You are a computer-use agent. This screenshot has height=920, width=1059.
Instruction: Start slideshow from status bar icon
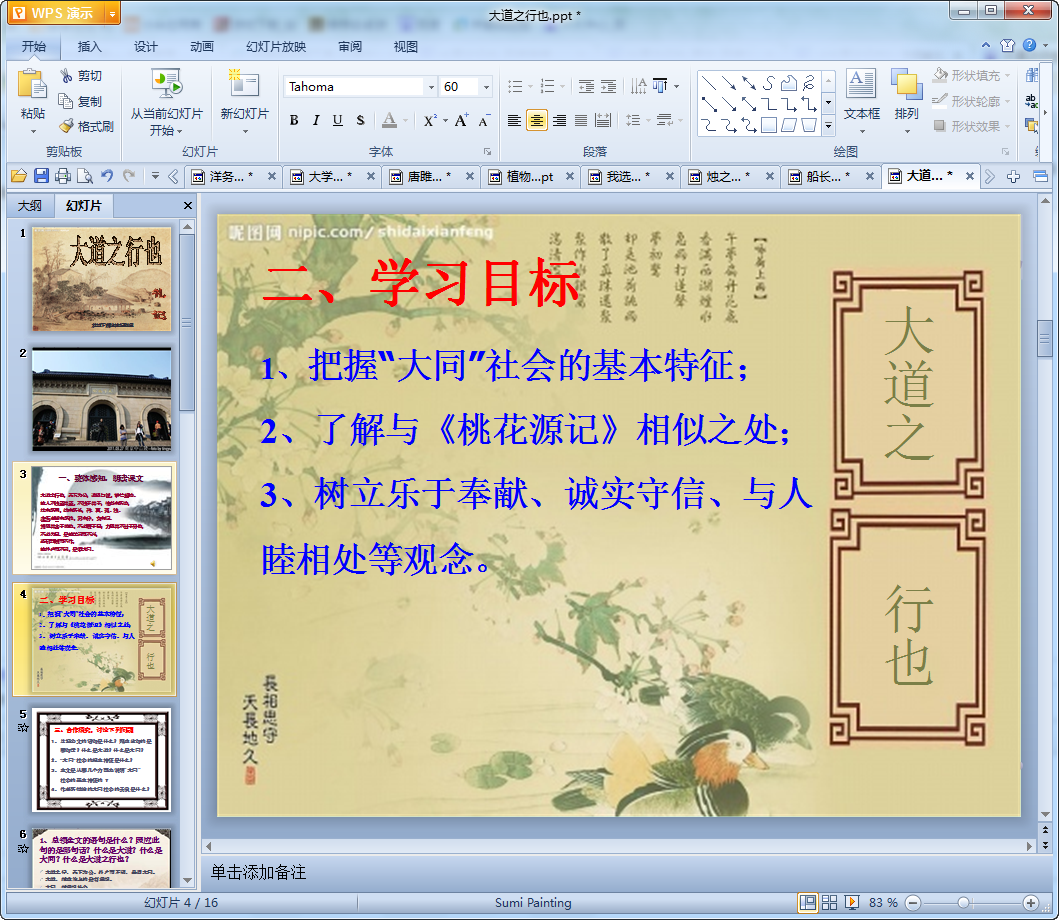(852, 902)
